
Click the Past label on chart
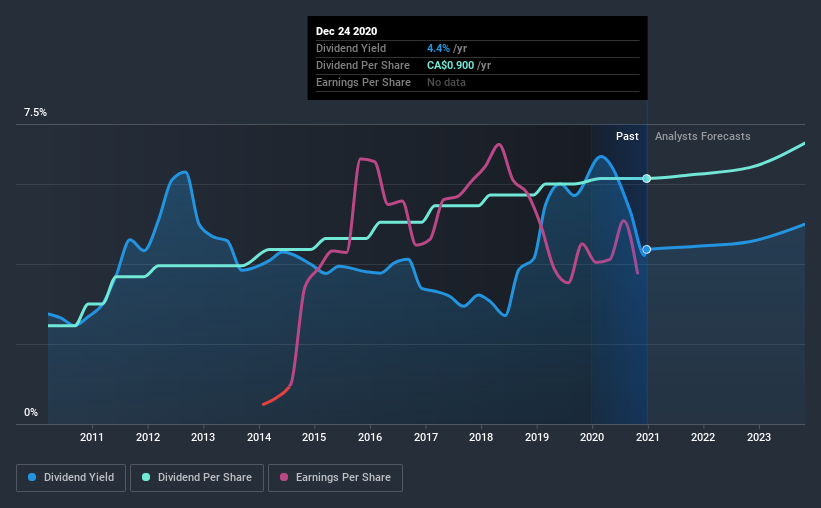[x=627, y=136]
